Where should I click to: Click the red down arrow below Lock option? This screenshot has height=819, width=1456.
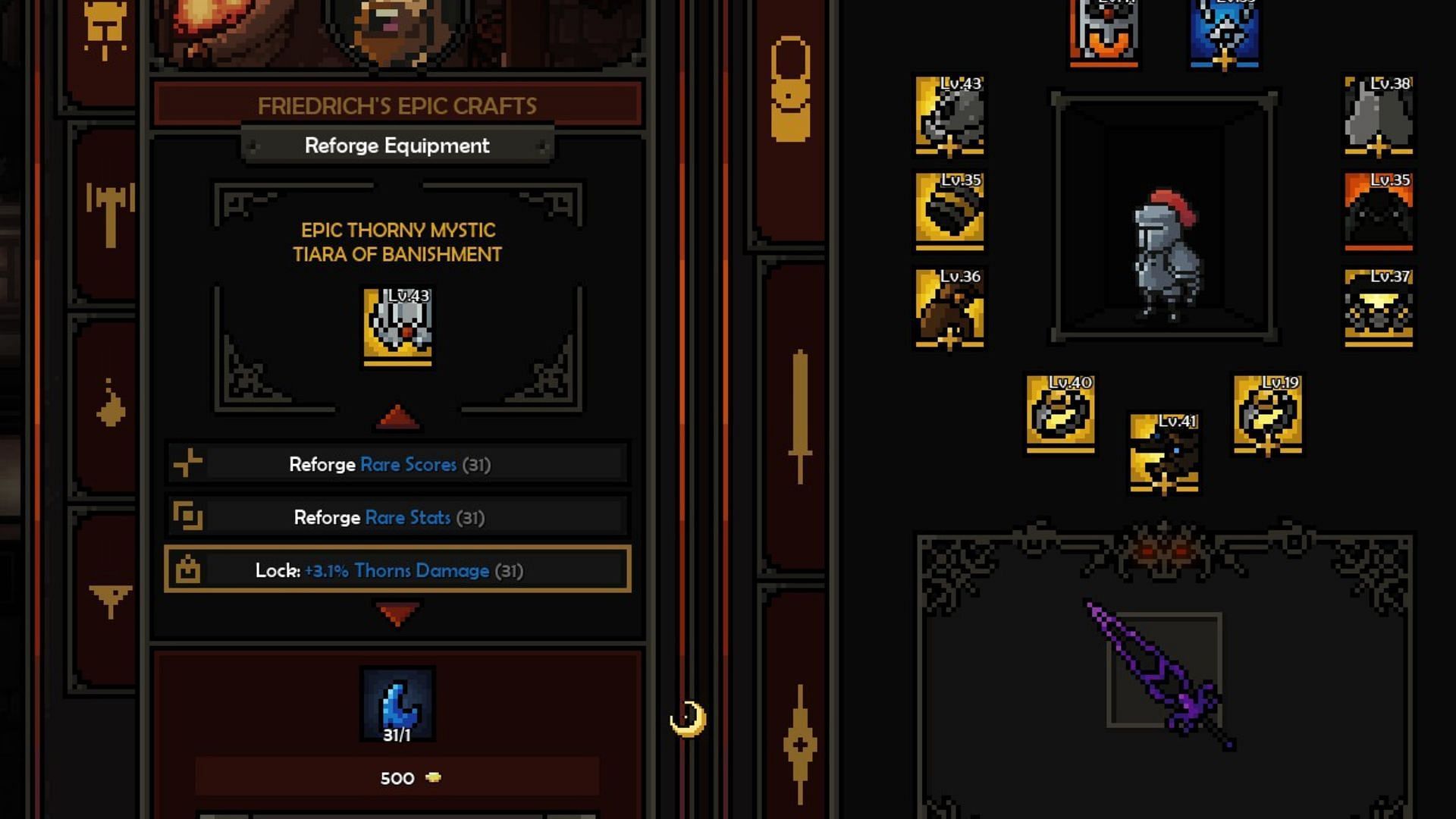tap(397, 613)
